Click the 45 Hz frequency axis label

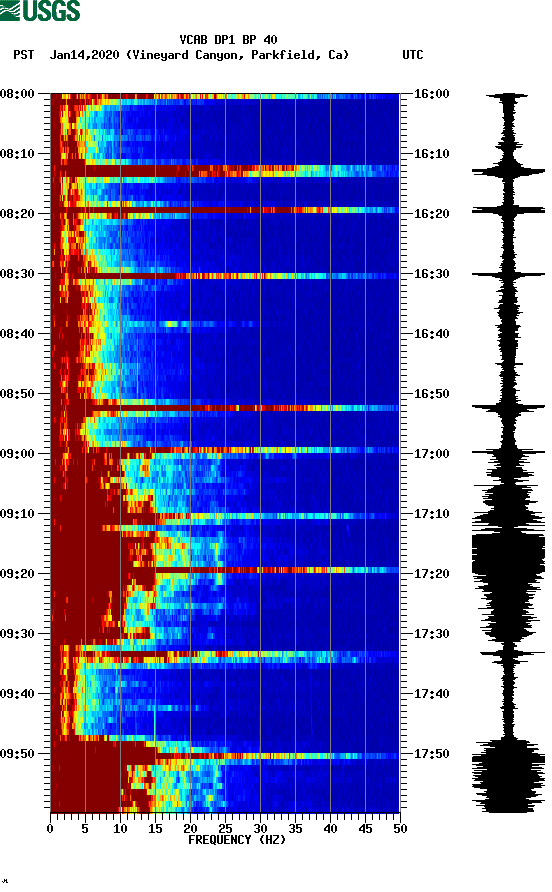coord(365,829)
